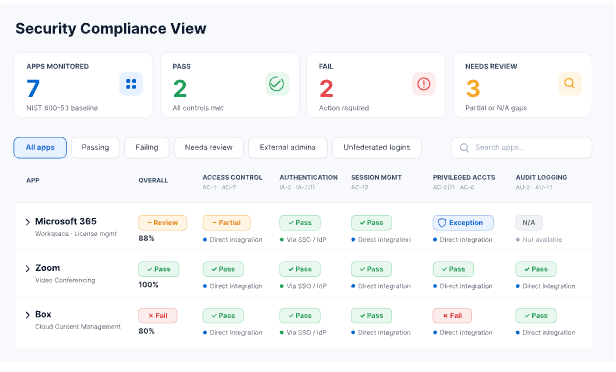The width and height of the screenshot is (616, 372).
Task: Click the Box app name
Action: click(x=43, y=314)
